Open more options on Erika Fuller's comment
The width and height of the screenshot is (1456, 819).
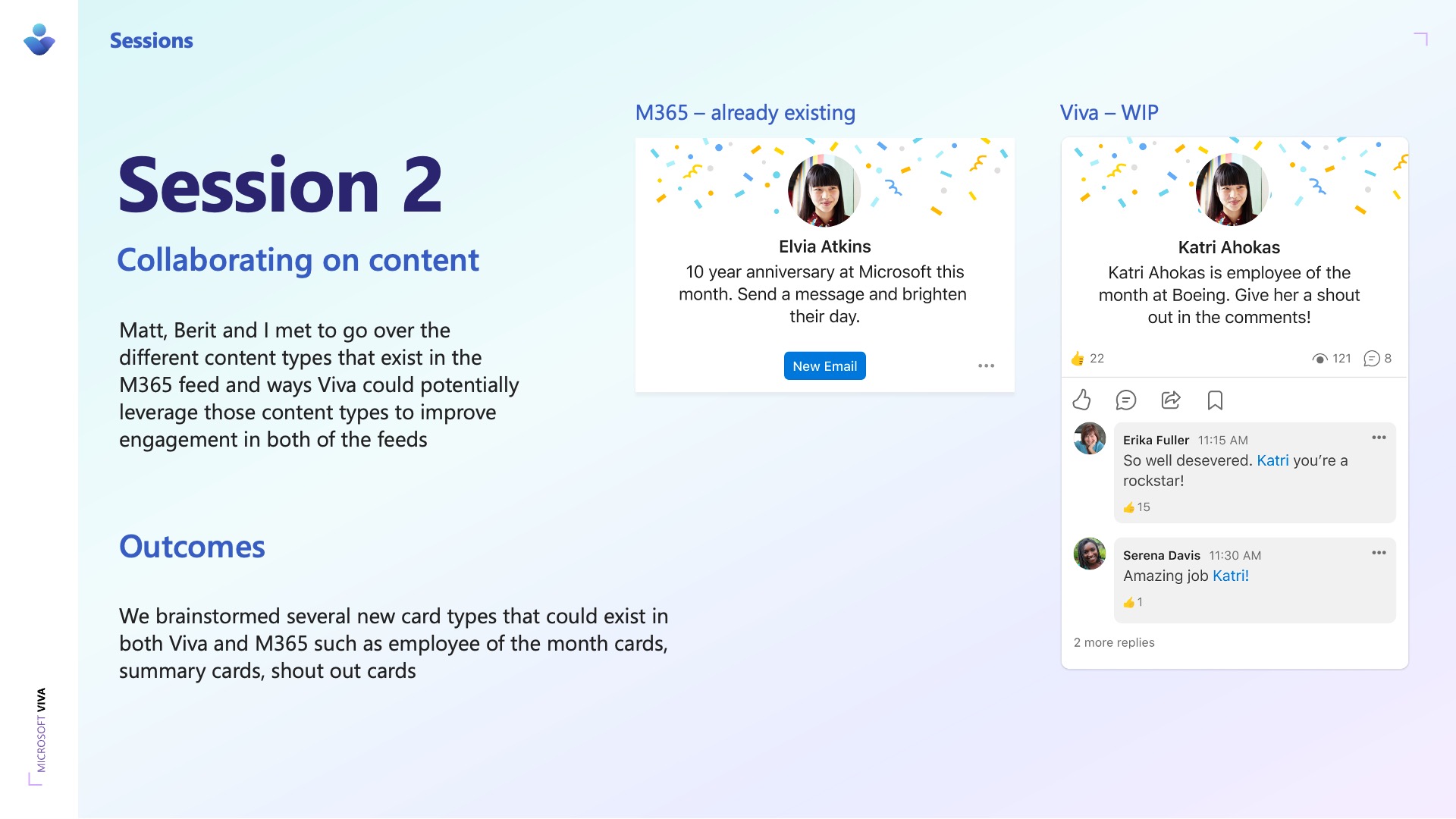click(x=1379, y=438)
